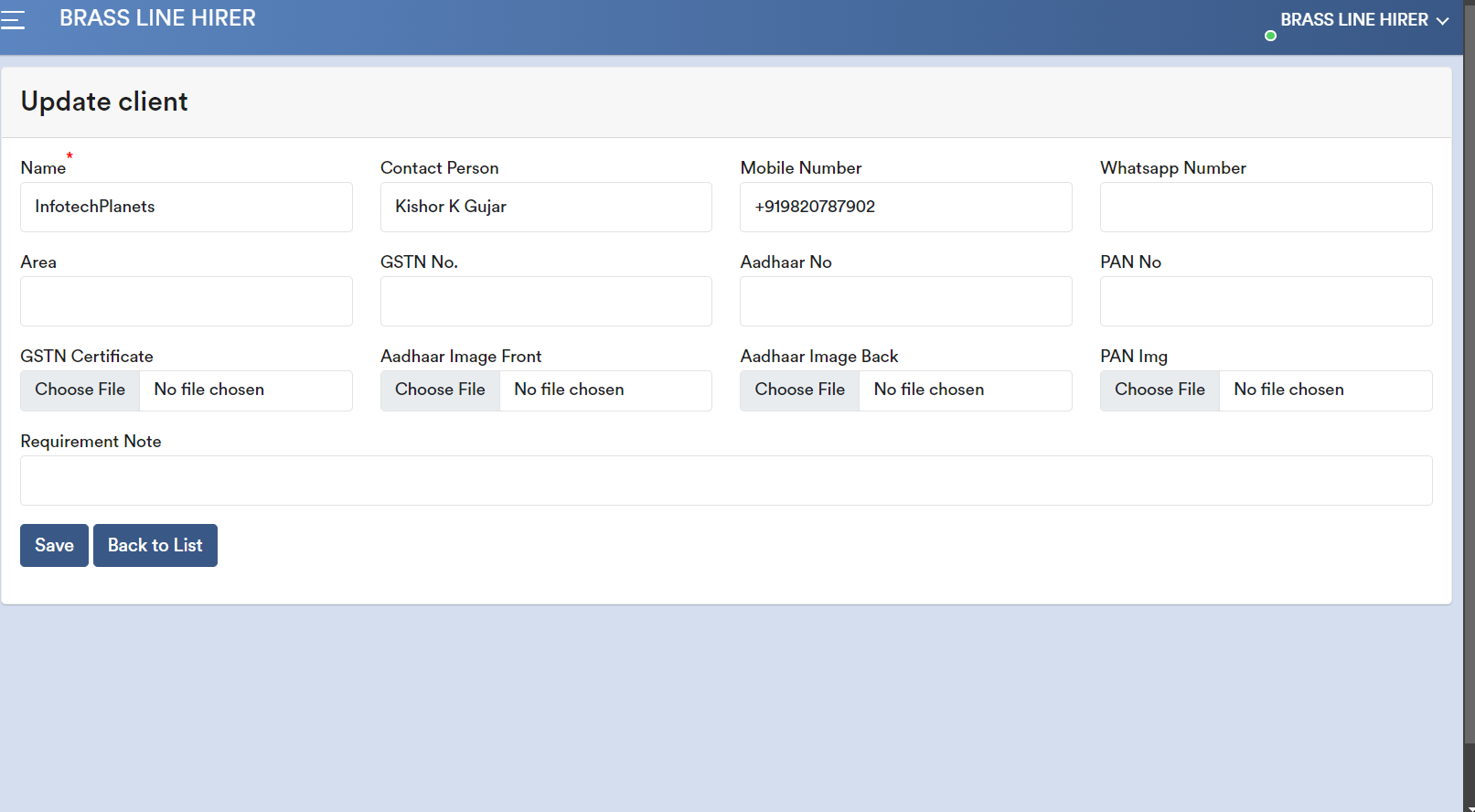Viewport: 1475px width, 812px height.
Task: Click the Whatsapp Number label
Action: pyautogui.click(x=1173, y=168)
